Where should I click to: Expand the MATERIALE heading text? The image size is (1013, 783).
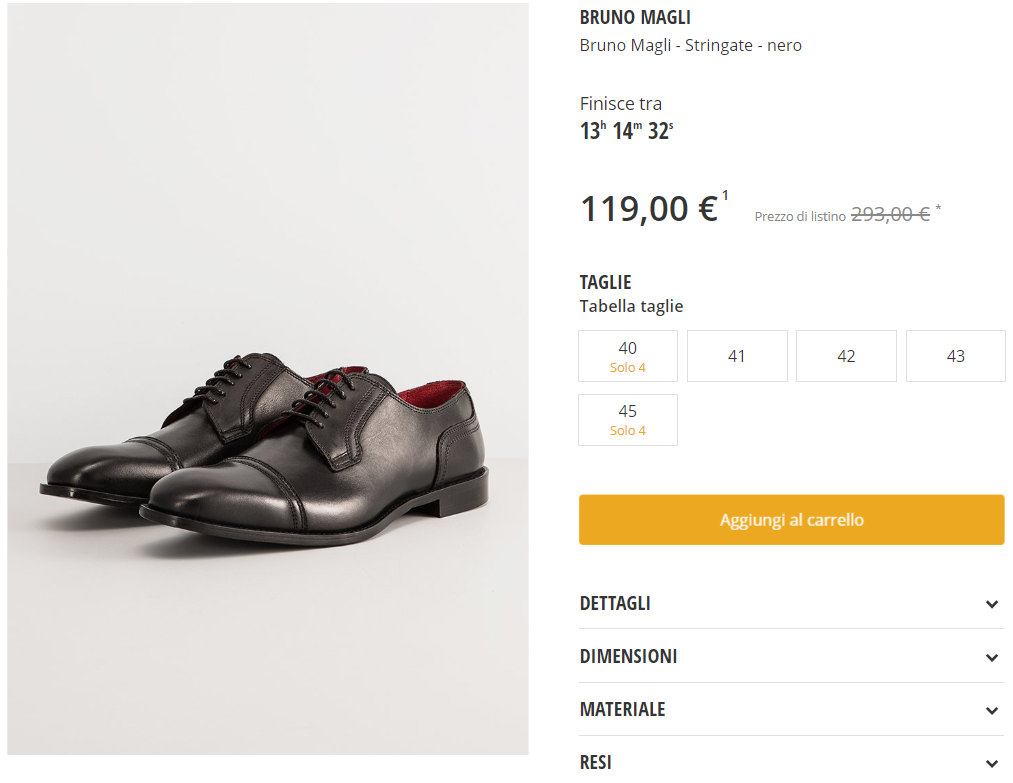[x=622, y=709]
